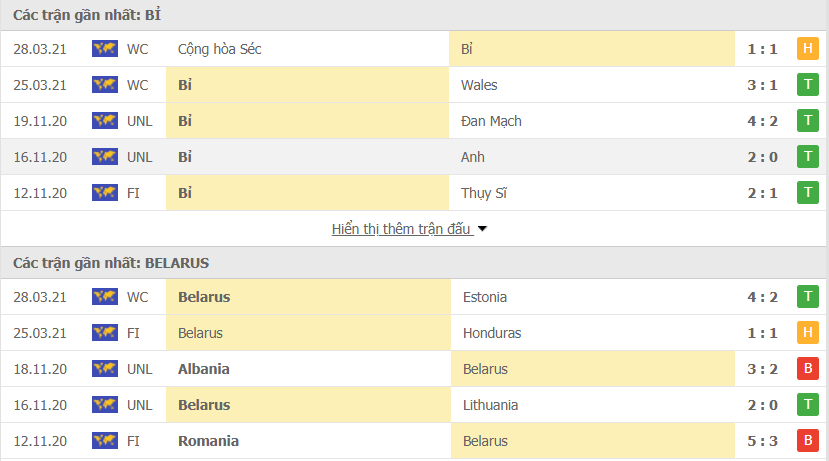This screenshot has height=461, width=829.
Task: Click the UNL label in Bỉ–Đan Mạch row
Action: click(x=140, y=121)
